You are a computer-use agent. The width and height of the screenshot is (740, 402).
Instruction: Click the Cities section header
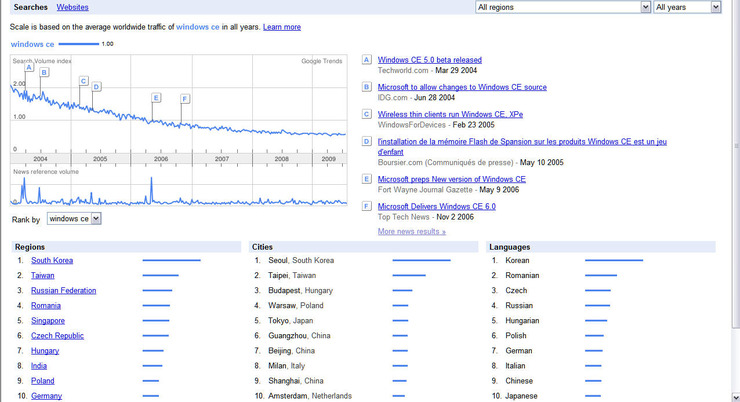click(363, 247)
